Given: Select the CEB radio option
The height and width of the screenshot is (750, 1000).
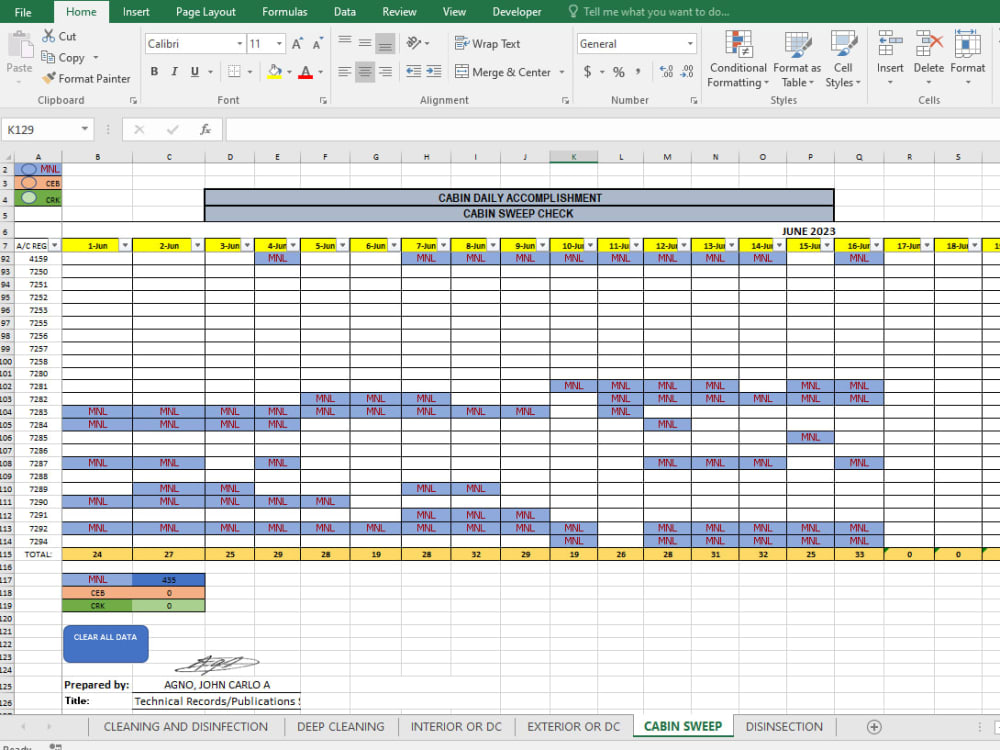Looking at the screenshot, I should pyautogui.click(x=29, y=183).
